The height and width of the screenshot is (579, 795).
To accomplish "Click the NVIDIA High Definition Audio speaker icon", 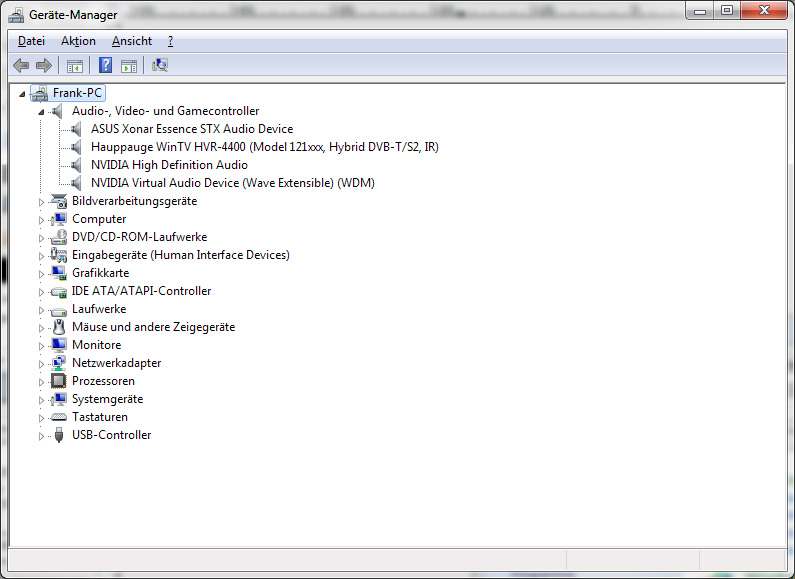I will tap(76, 165).
